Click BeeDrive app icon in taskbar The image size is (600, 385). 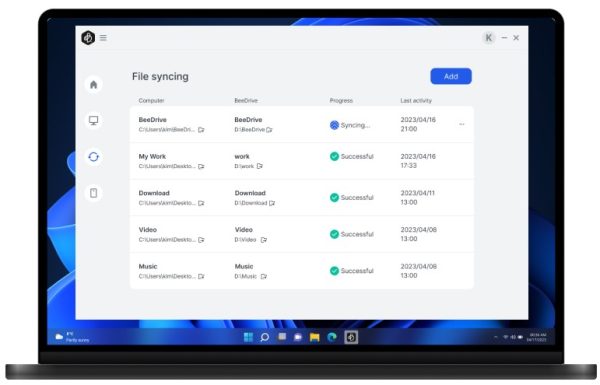(x=351, y=337)
